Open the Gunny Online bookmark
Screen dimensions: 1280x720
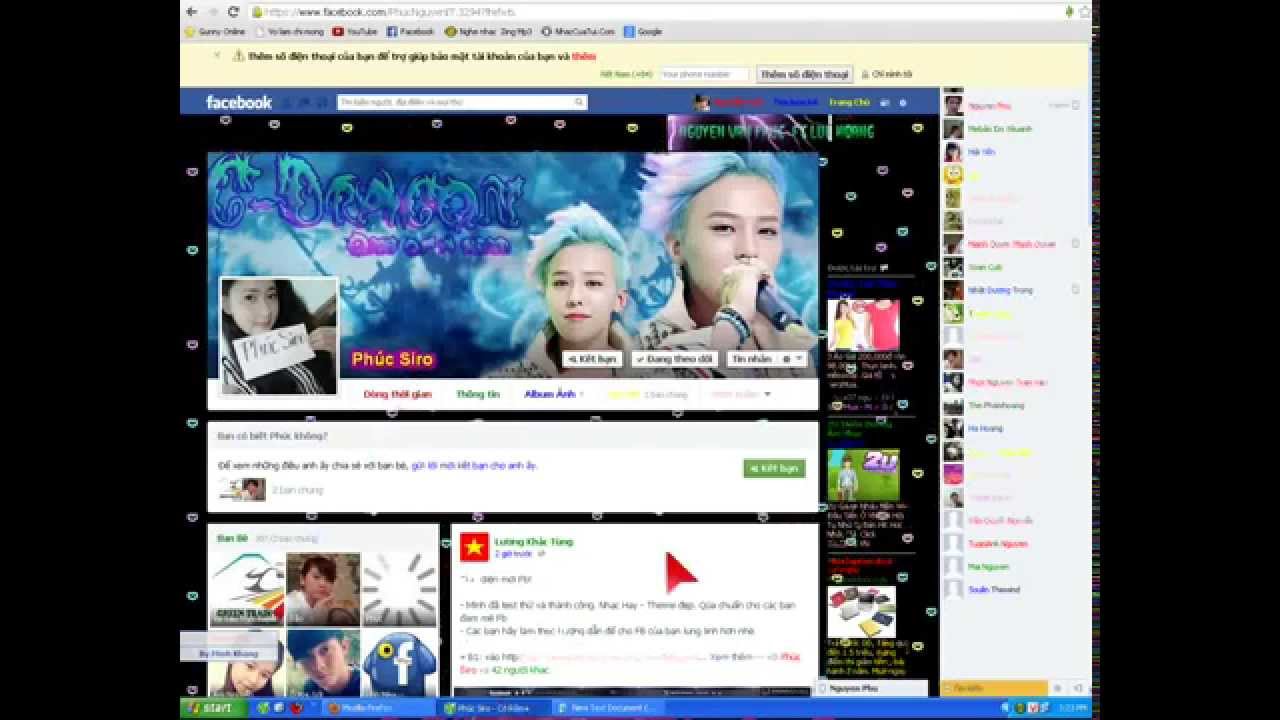click(x=215, y=32)
